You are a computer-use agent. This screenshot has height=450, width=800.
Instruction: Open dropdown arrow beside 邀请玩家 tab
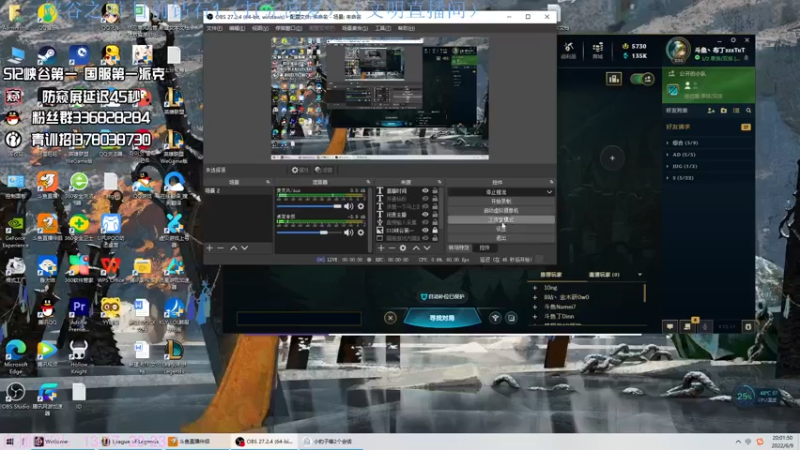pos(640,274)
